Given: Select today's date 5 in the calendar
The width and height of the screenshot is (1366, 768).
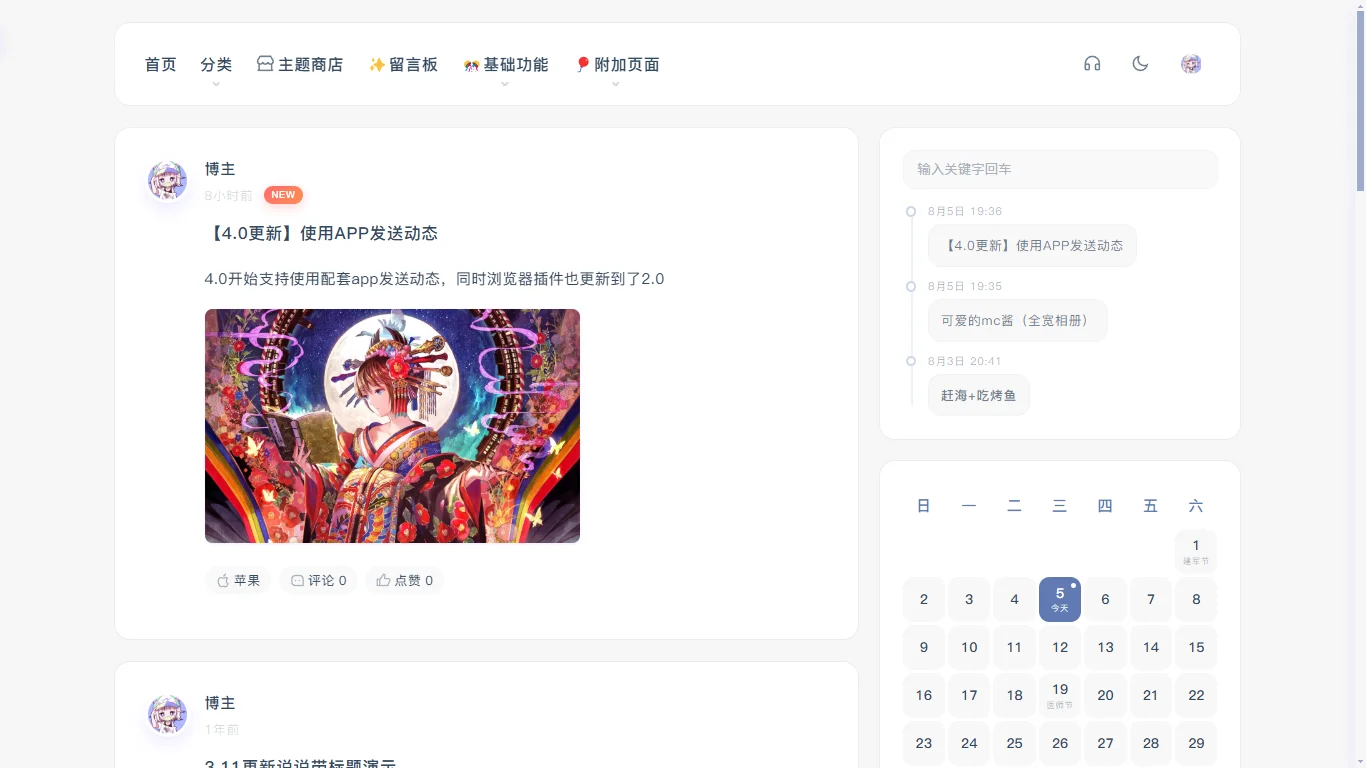Looking at the screenshot, I should pyautogui.click(x=1060, y=599).
